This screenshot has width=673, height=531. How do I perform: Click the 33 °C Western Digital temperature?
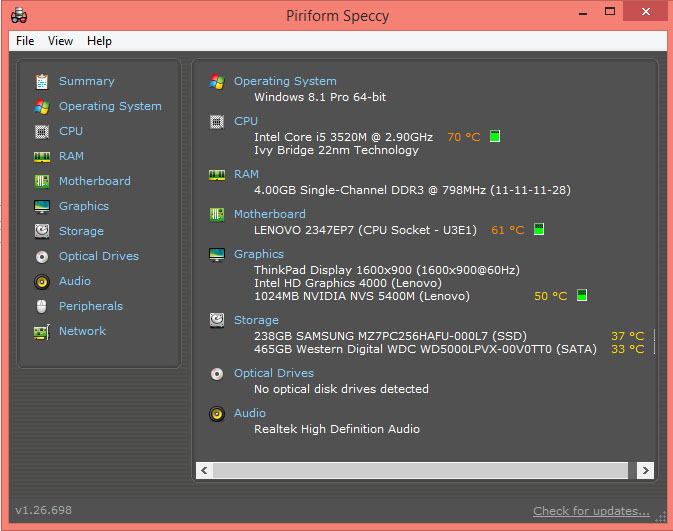point(628,349)
